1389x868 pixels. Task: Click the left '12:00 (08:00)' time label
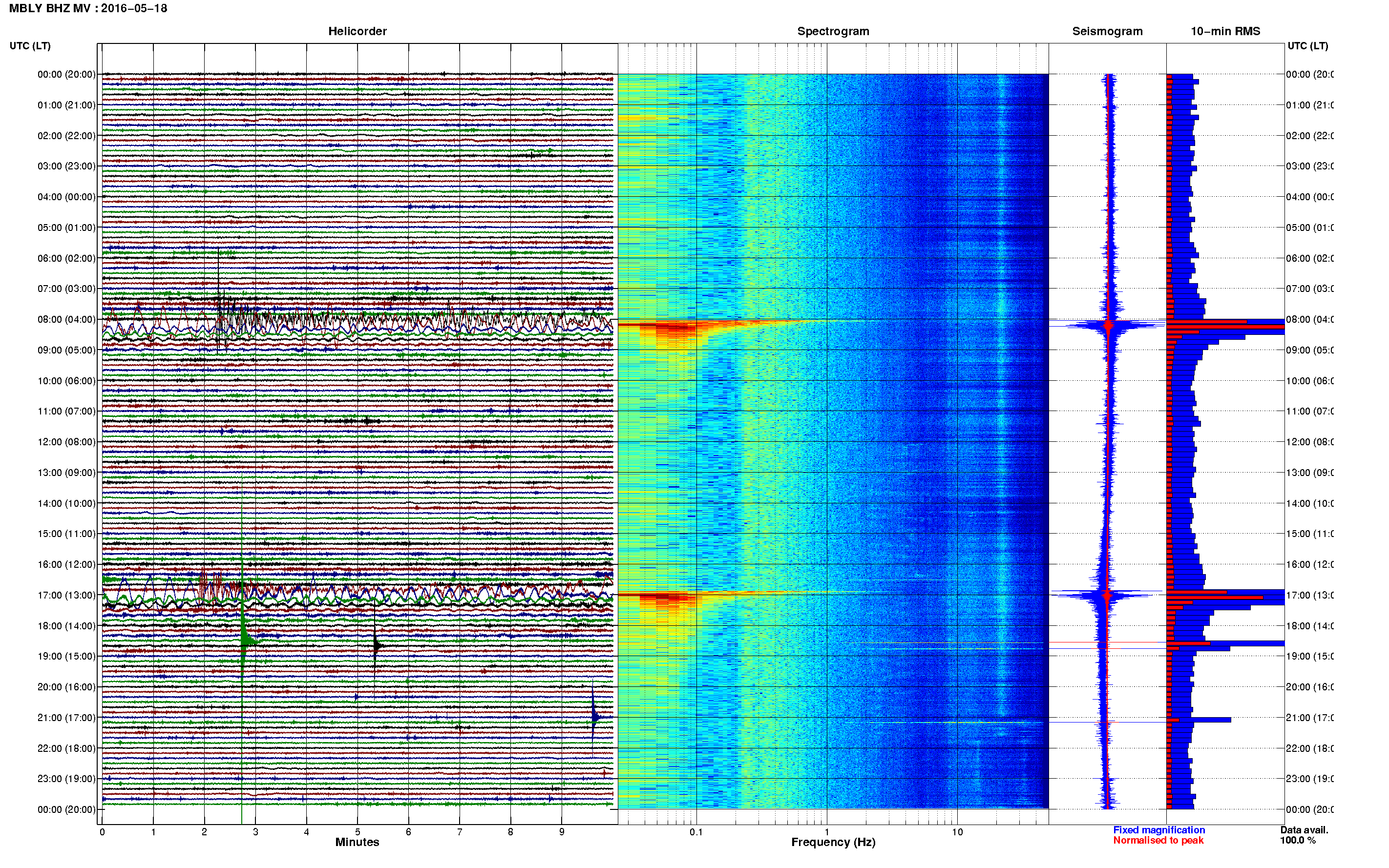tap(66, 442)
